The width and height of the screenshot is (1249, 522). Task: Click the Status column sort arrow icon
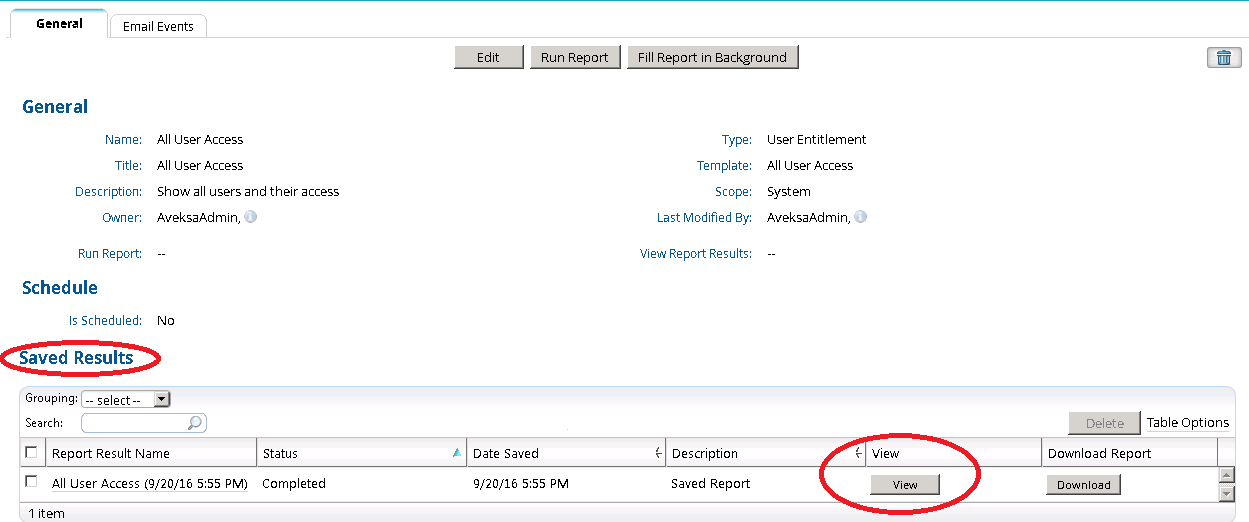[x=457, y=453]
